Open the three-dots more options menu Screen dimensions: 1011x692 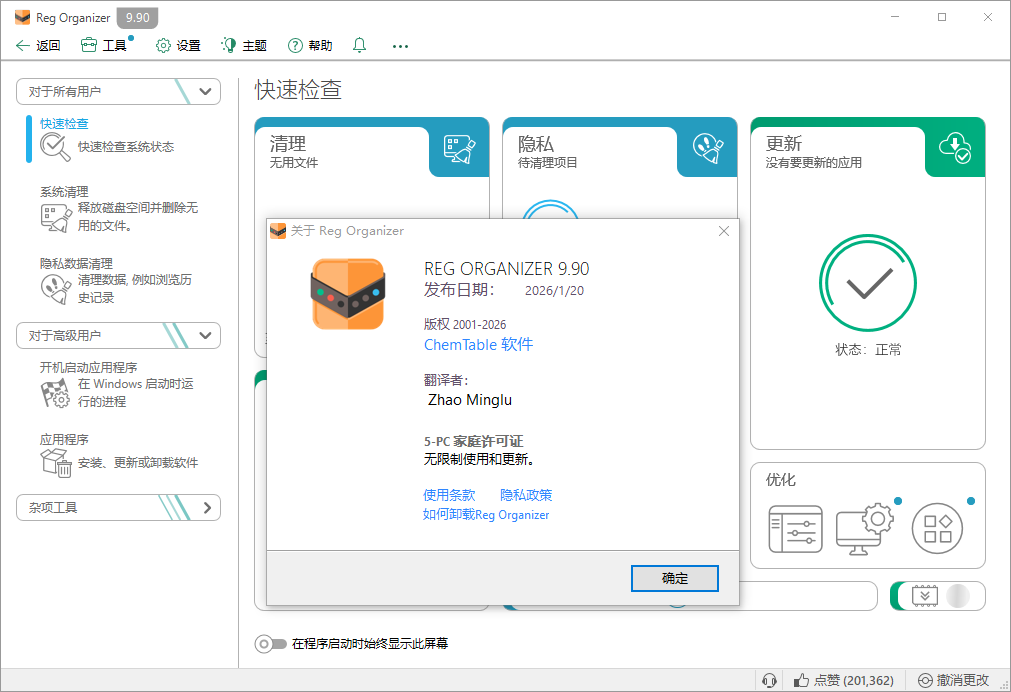pos(400,45)
